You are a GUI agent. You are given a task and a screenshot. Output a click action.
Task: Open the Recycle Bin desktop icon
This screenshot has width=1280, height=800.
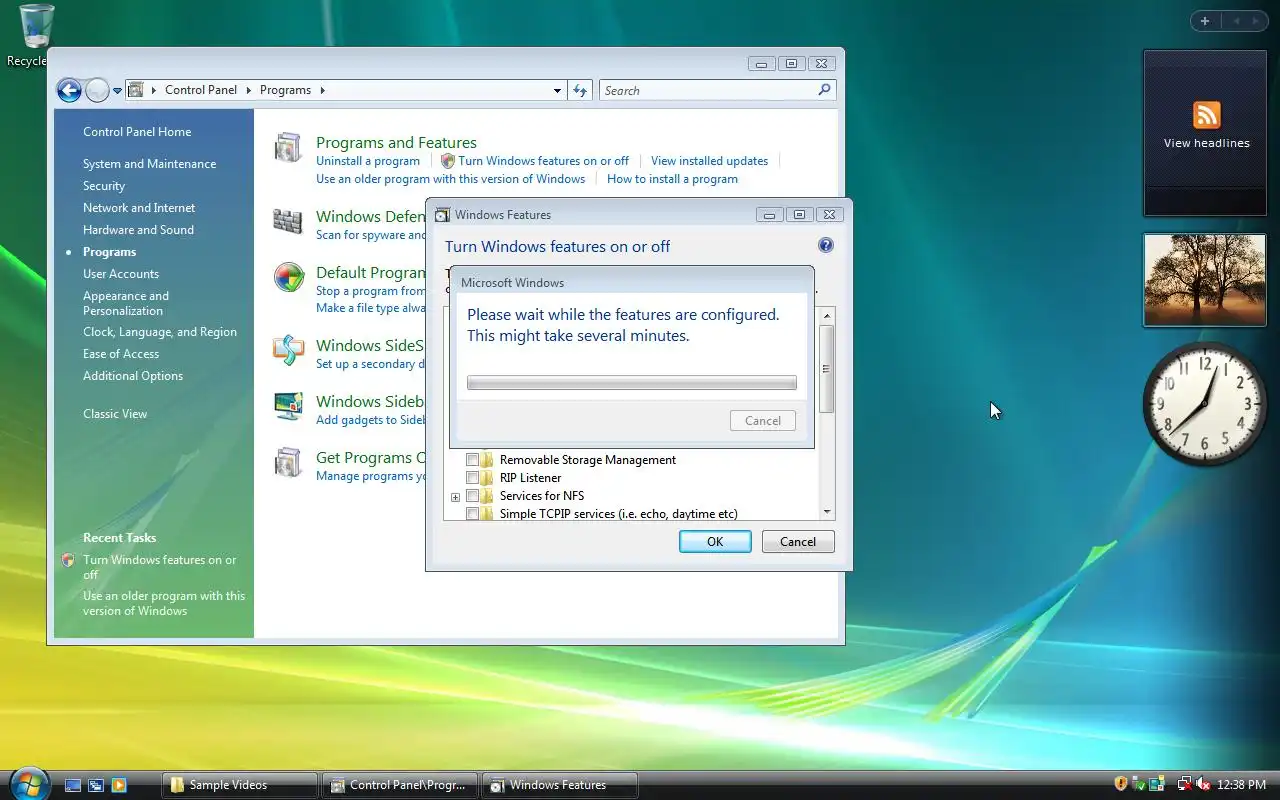(x=35, y=27)
